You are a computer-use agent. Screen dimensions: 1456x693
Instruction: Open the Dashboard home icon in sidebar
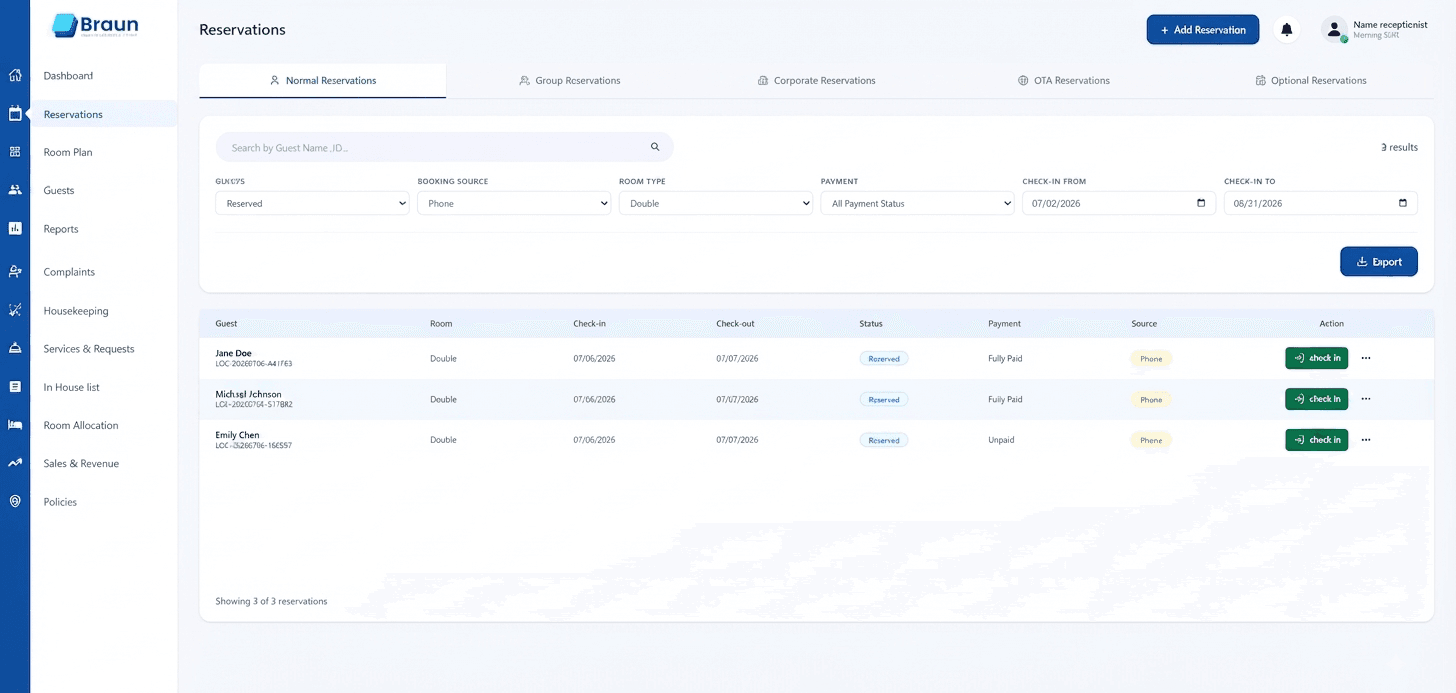tap(15, 75)
